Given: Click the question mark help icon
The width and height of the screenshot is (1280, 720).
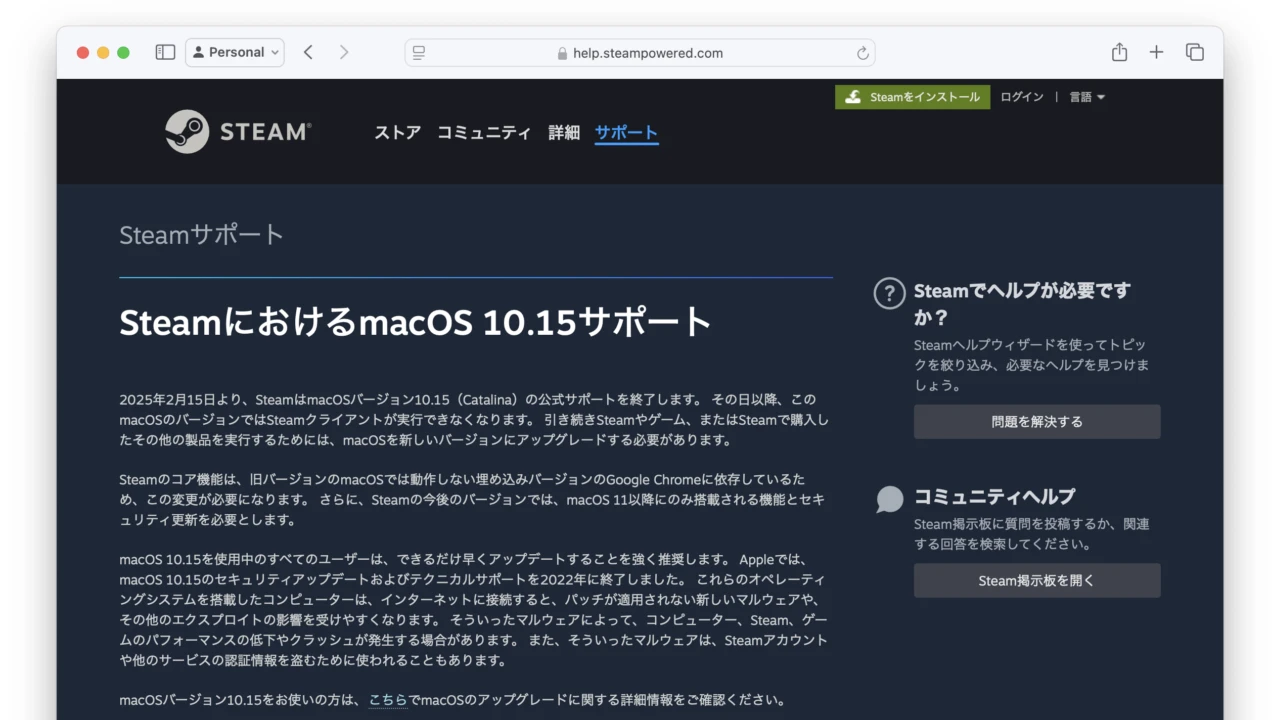Looking at the screenshot, I should coord(889,293).
